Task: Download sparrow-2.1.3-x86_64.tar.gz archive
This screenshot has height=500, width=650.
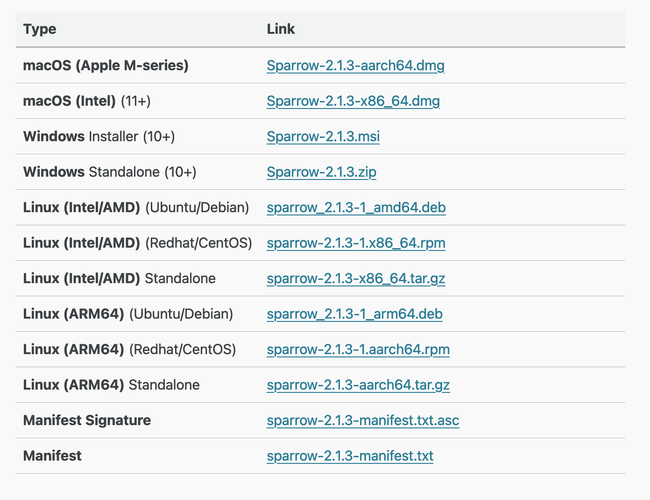Action: coord(356,278)
